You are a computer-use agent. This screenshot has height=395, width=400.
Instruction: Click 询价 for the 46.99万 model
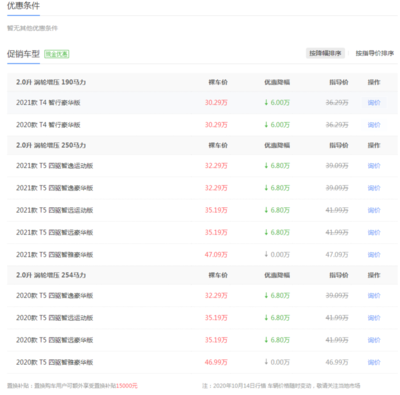[x=374, y=363]
